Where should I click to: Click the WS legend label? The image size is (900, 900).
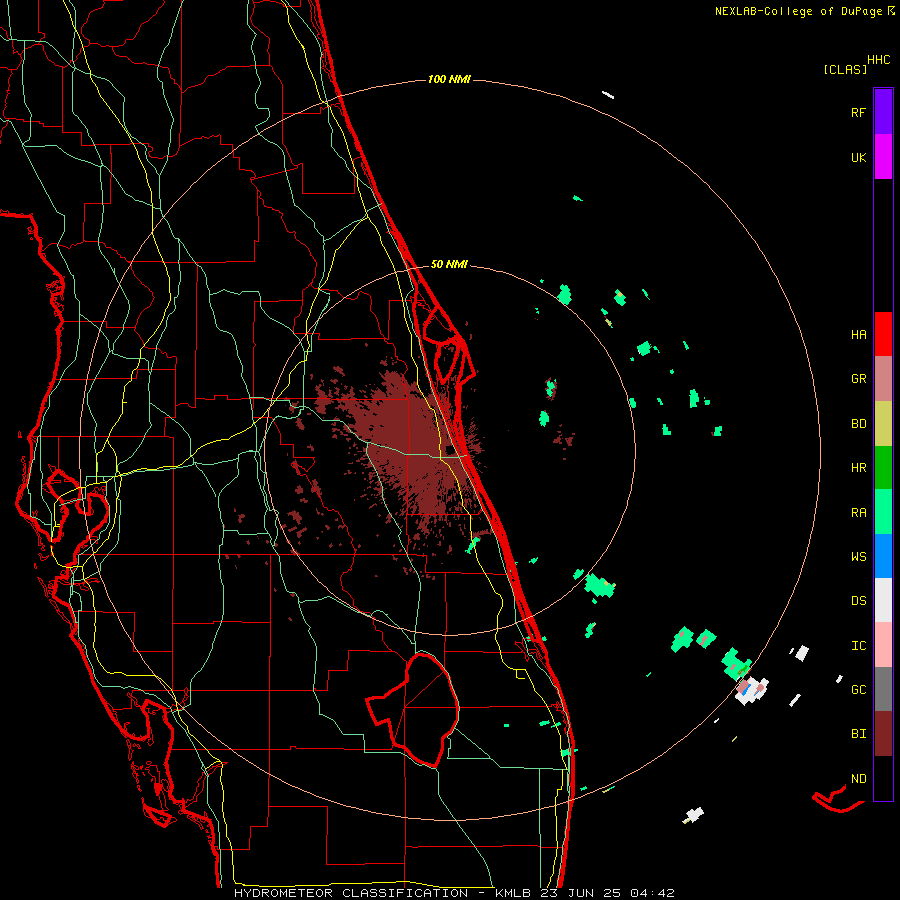(x=859, y=557)
